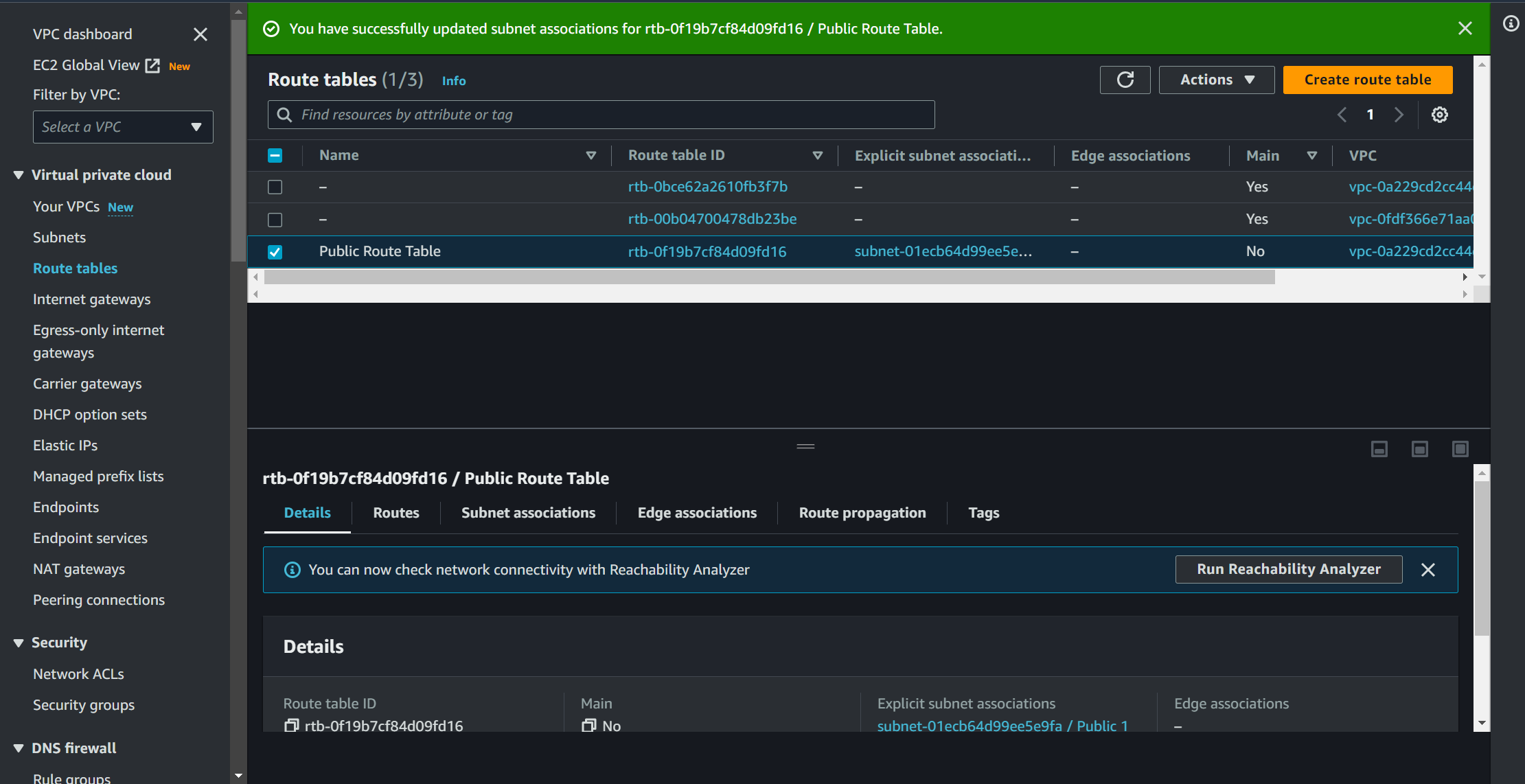Set split panel to full size icon
The width and height of the screenshot is (1525, 784).
pyautogui.click(x=1460, y=449)
